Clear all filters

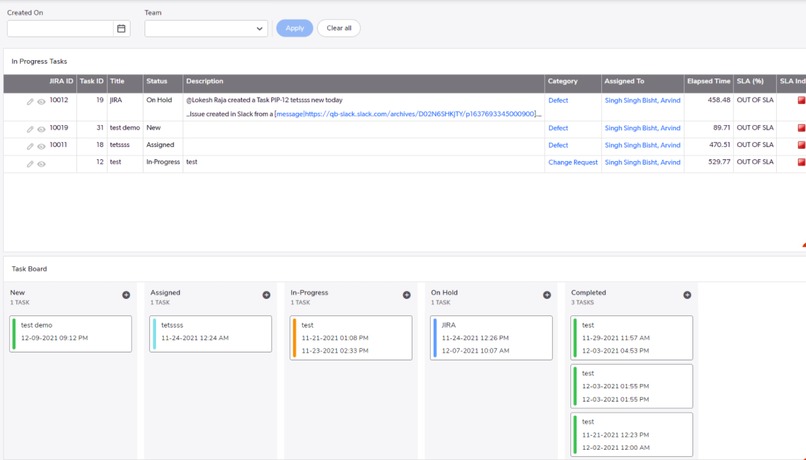pyautogui.click(x=339, y=28)
